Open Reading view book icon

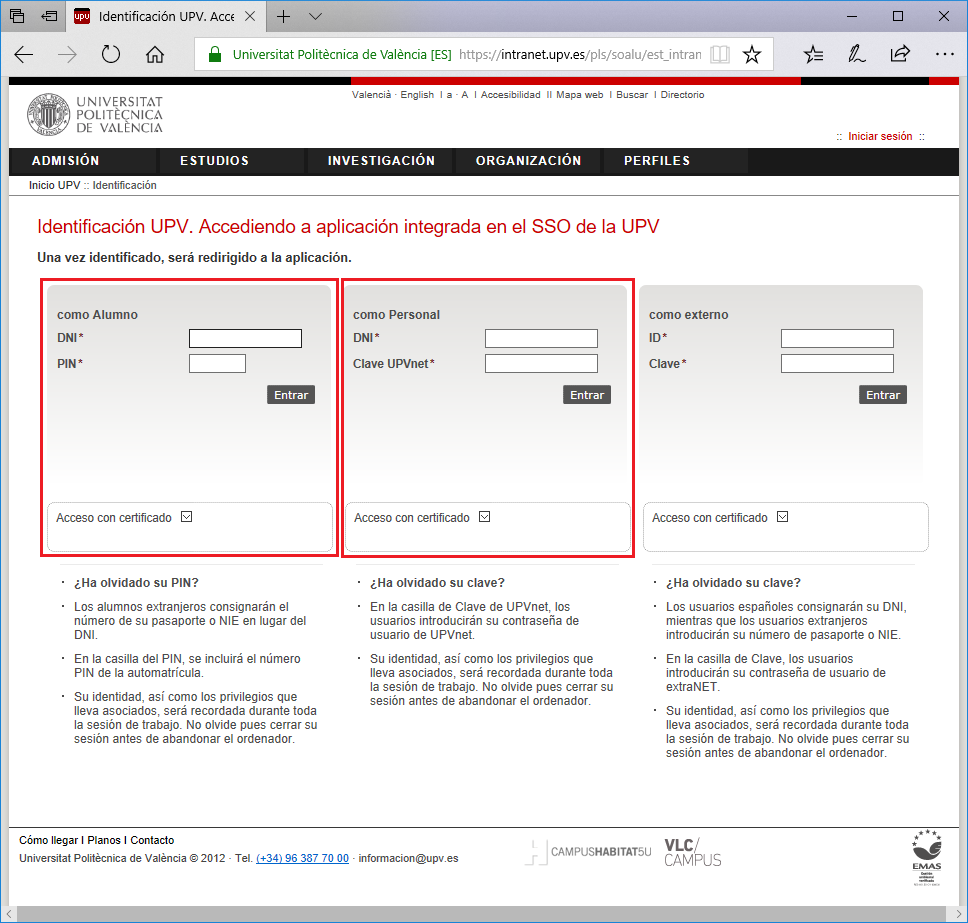(719, 55)
